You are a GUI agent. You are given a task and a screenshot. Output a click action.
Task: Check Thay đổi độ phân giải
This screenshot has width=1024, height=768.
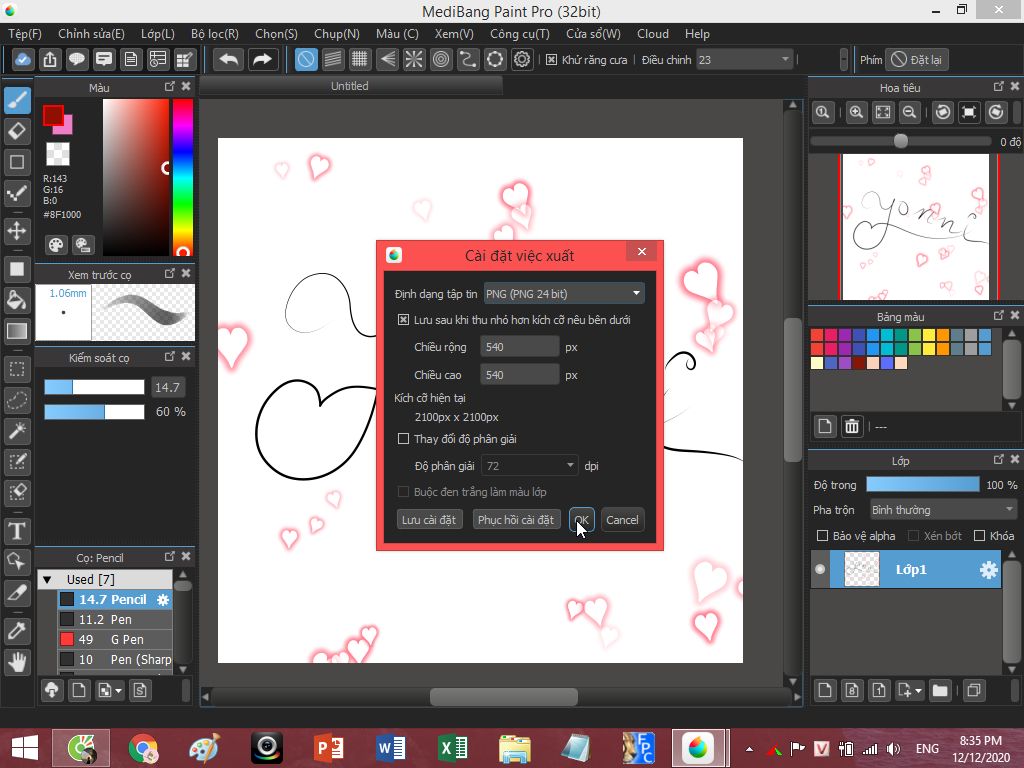tap(404, 438)
